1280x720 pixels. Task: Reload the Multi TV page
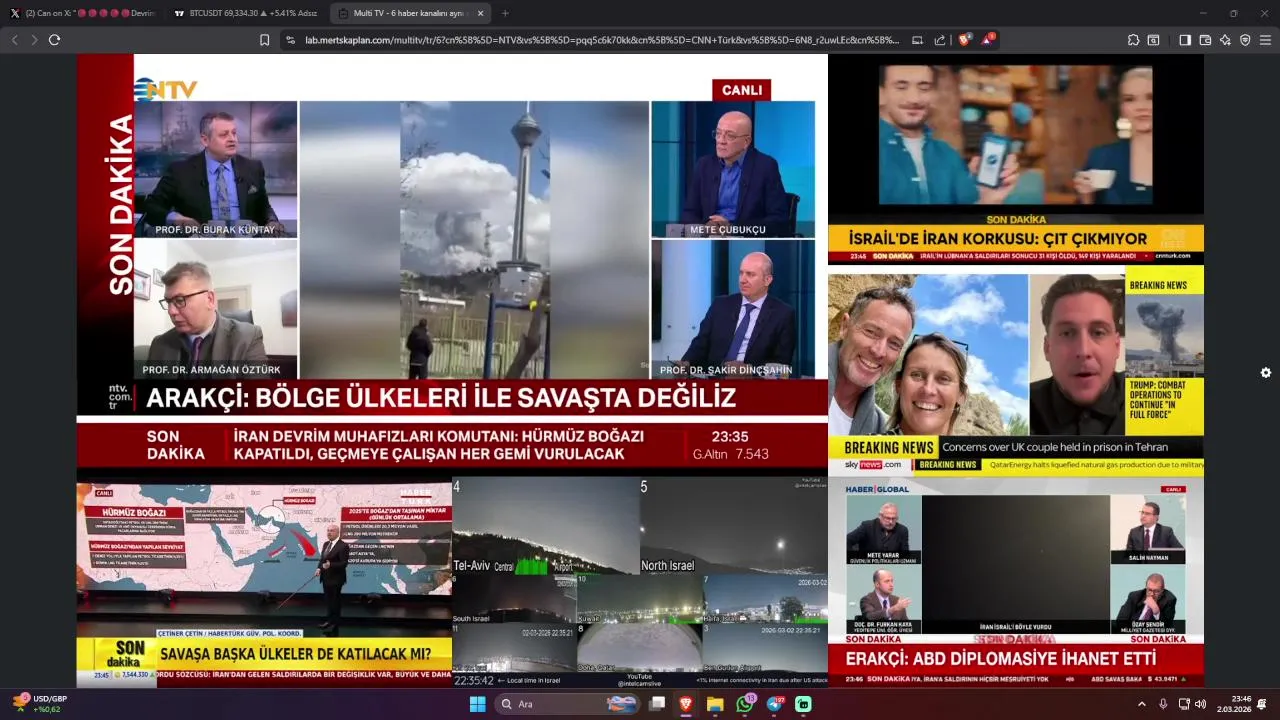(54, 40)
